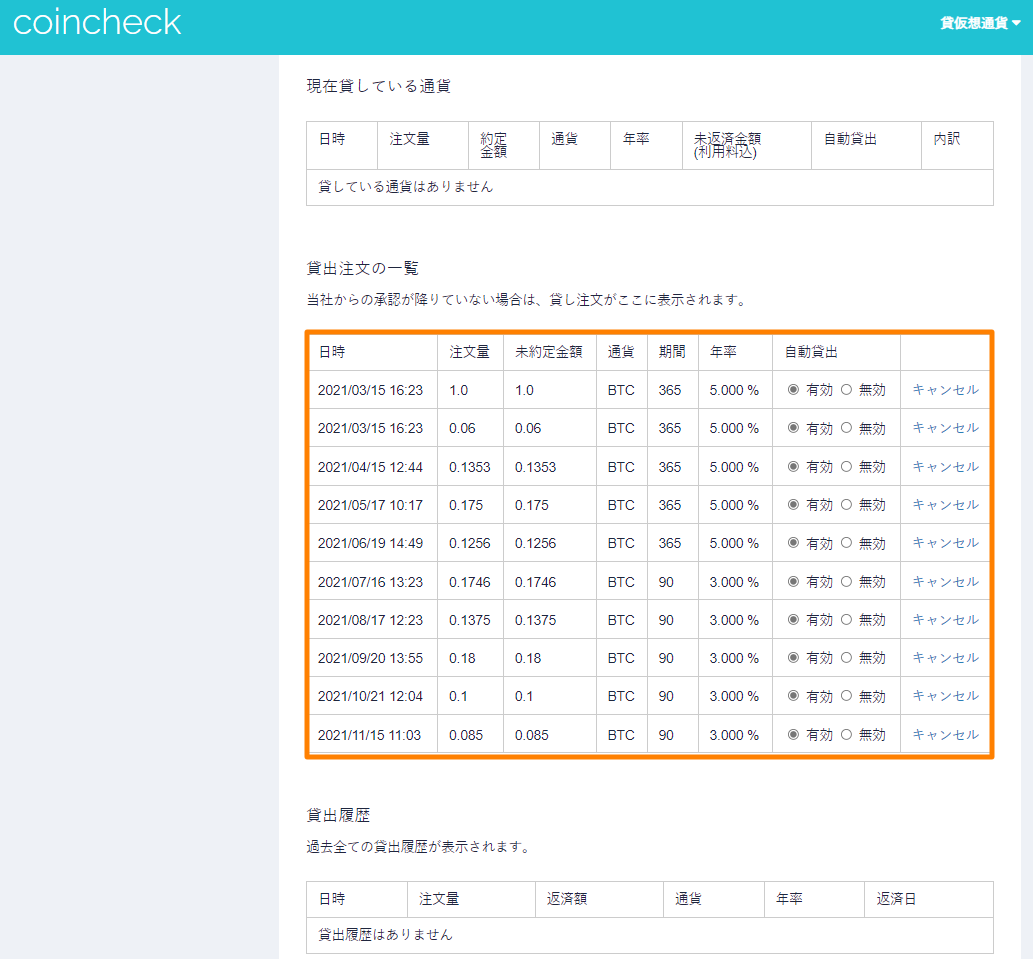
Task: Select 無効 for the 2021/05/17 order
Action: (847, 505)
